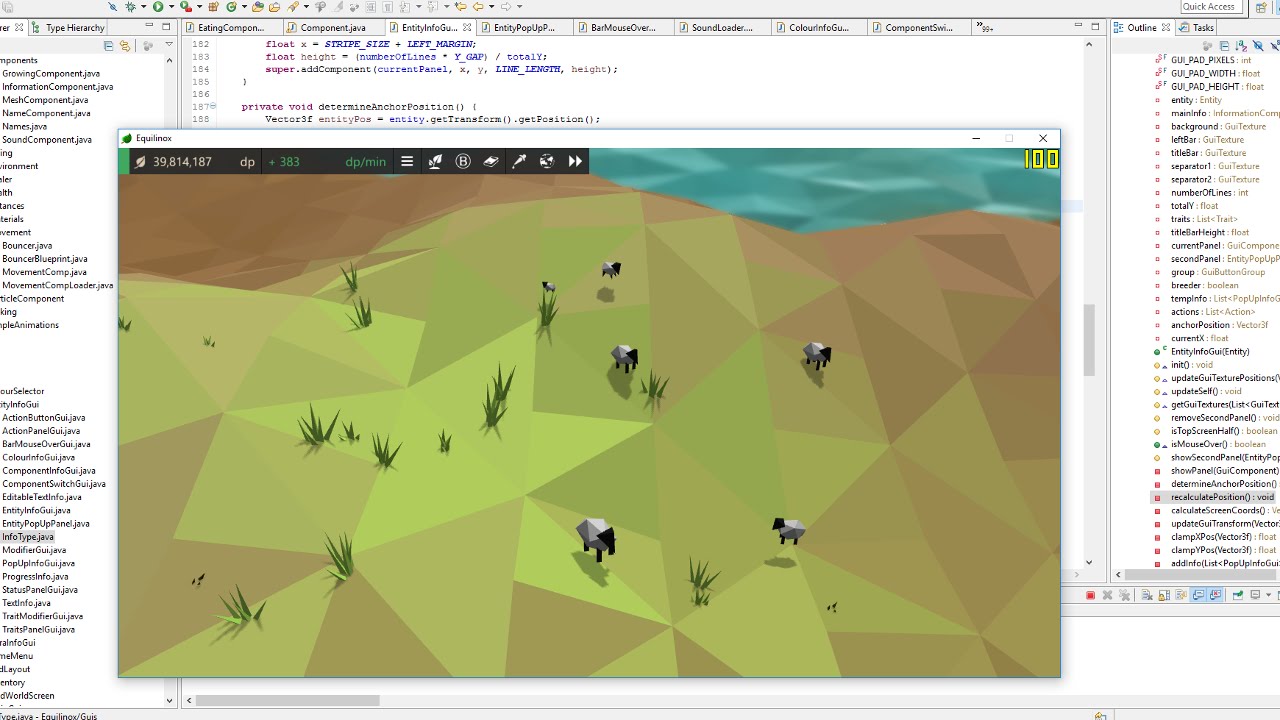Click the Forward navigation arrow in toolbar
The width and height of the screenshot is (1280, 720).
pyautogui.click(x=506, y=6)
